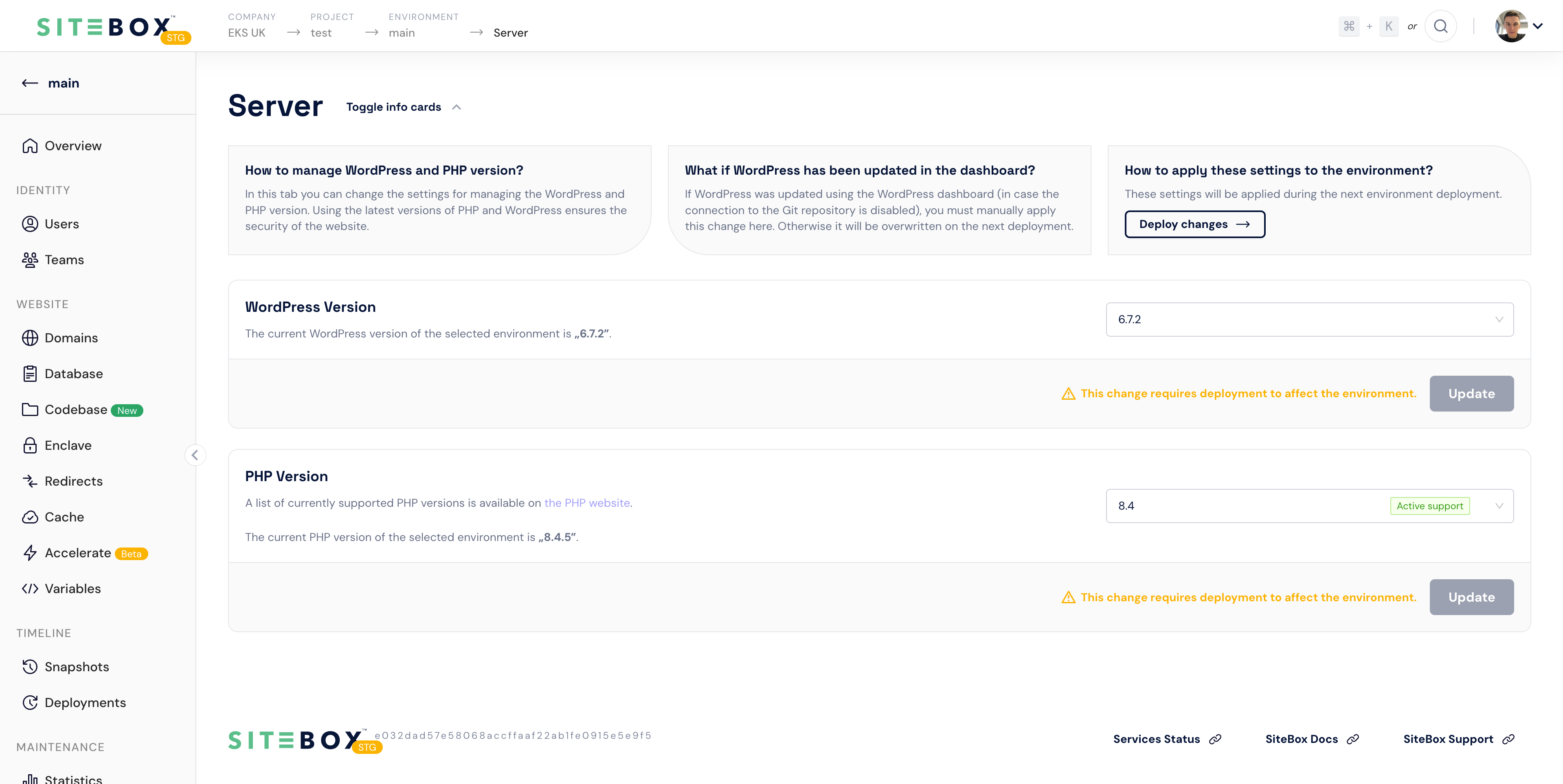The image size is (1563, 784).
Task: Click the user avatar photo
Action: click(1511, 26)
